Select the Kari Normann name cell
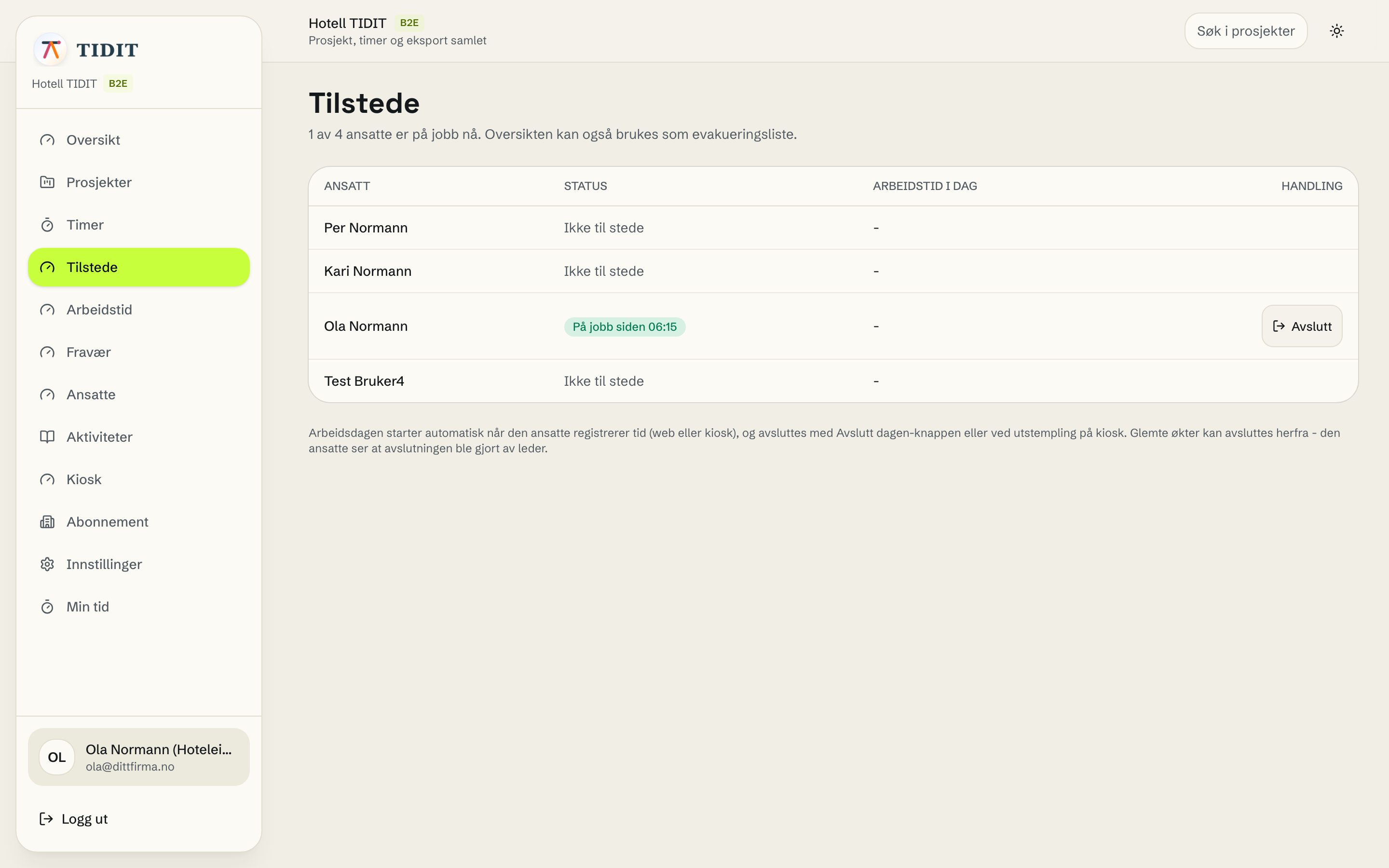The height and width of the screenshot is (868, 1389). 368,271
